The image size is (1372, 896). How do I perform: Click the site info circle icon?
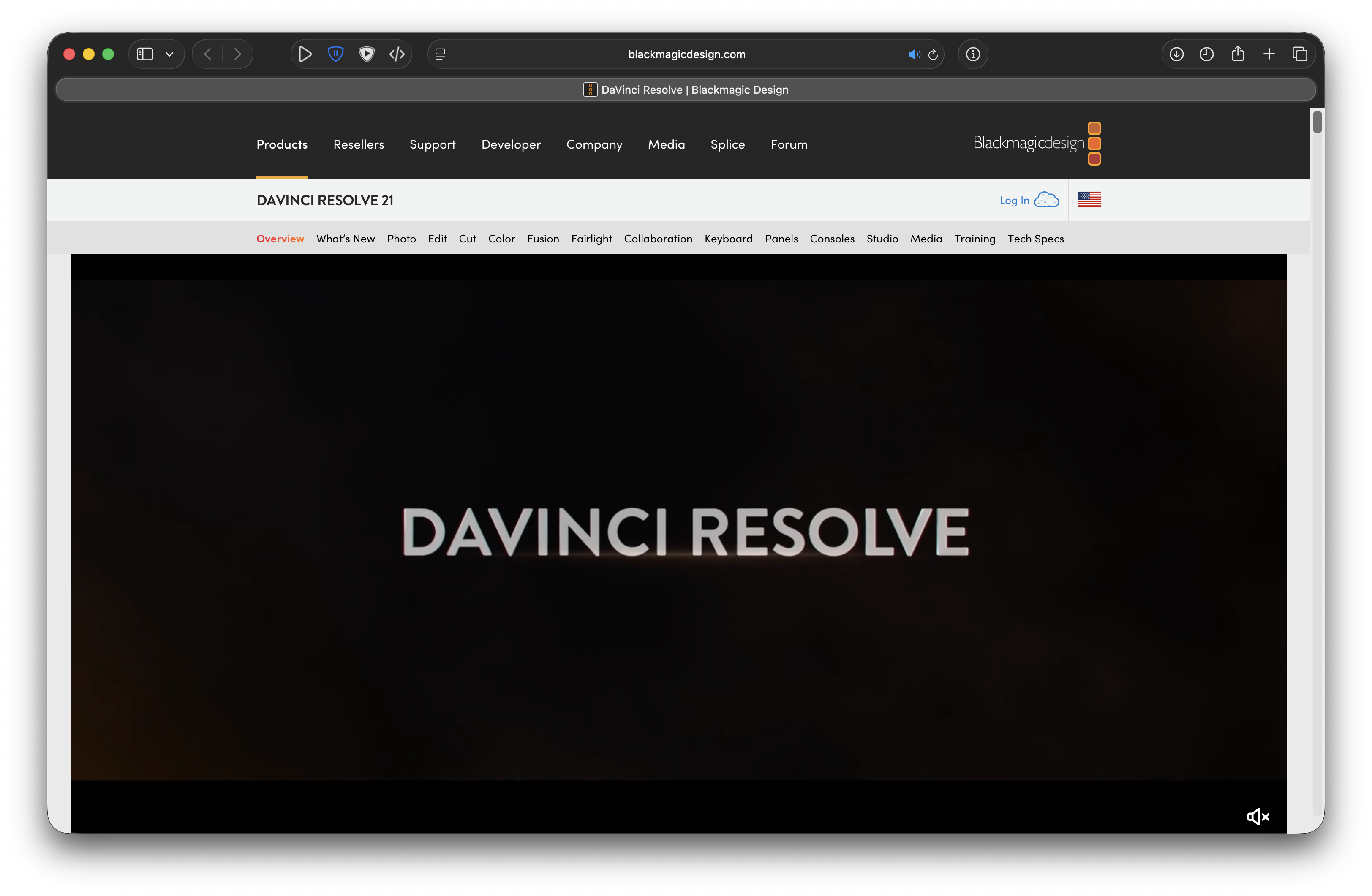click(x=973, y=54)
